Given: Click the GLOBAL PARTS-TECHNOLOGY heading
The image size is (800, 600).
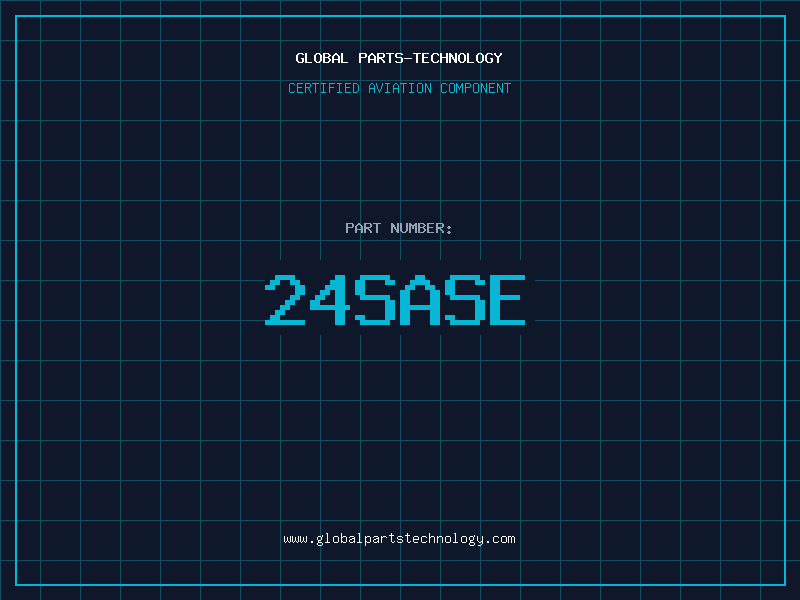Looking at the screenshot, I should [399, 58].
